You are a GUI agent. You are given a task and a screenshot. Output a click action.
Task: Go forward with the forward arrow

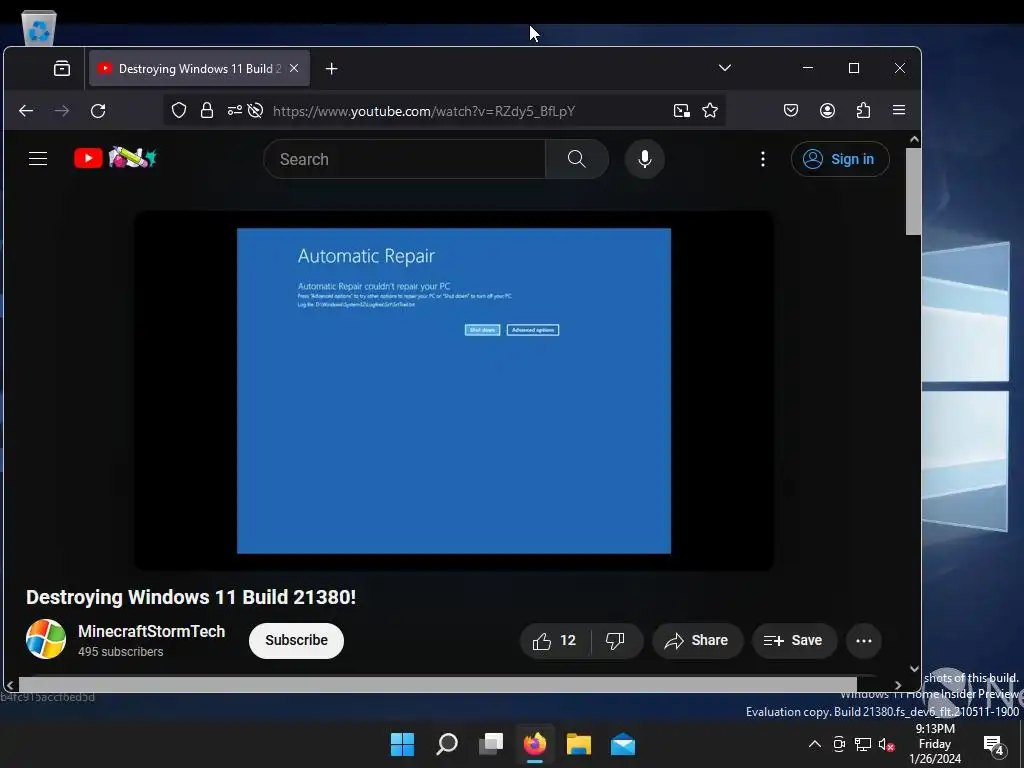(x=62, y=111)
